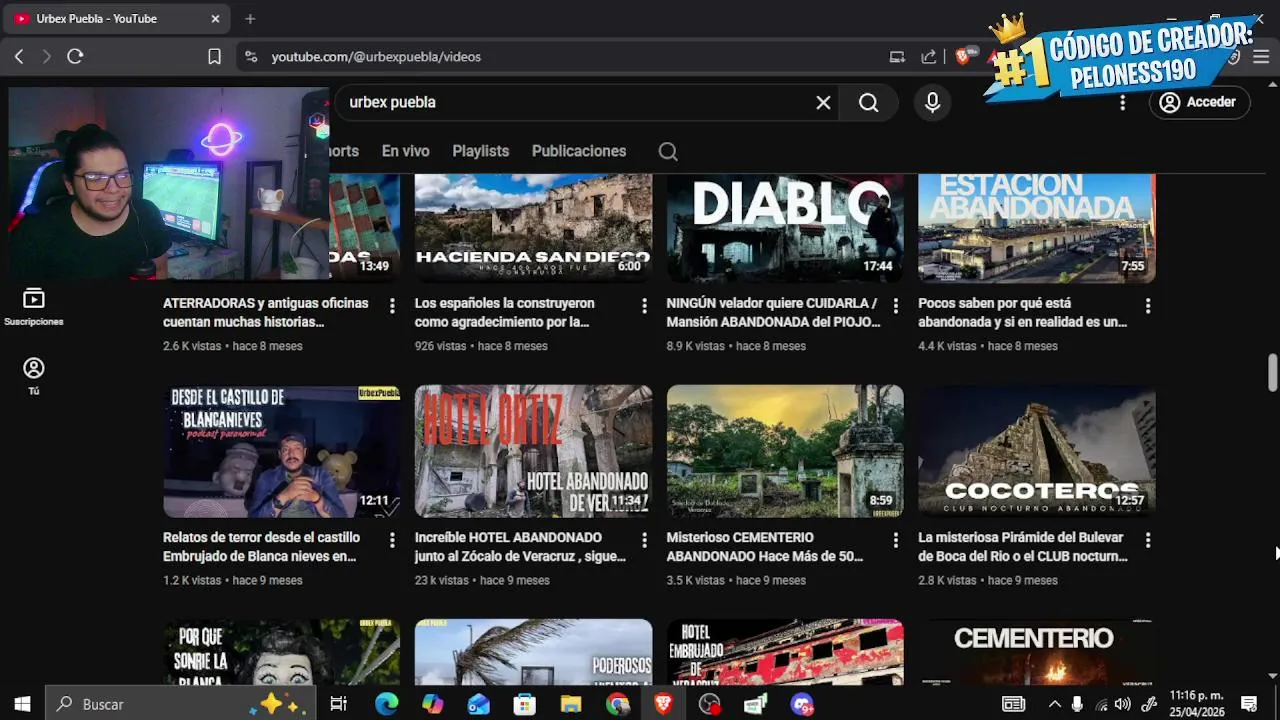Open Task View in the taskbar

tap(338, 704)
